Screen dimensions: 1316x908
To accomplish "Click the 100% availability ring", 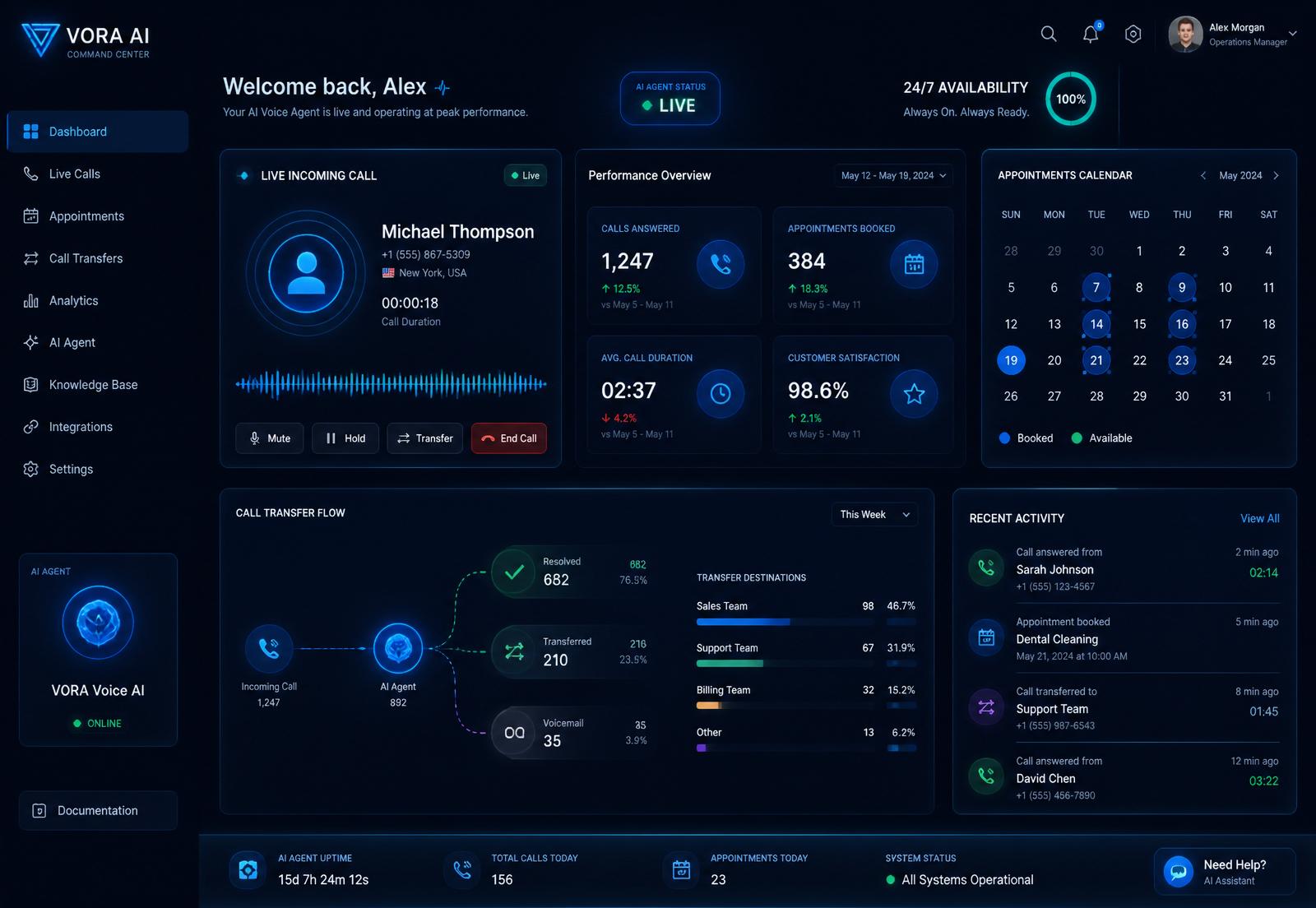I will 1070,99.
